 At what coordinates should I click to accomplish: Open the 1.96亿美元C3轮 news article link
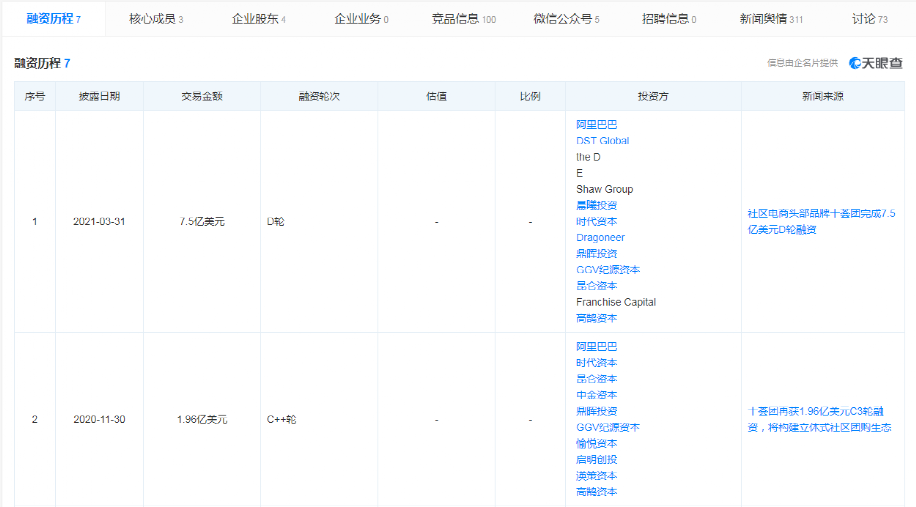point(819,419)
